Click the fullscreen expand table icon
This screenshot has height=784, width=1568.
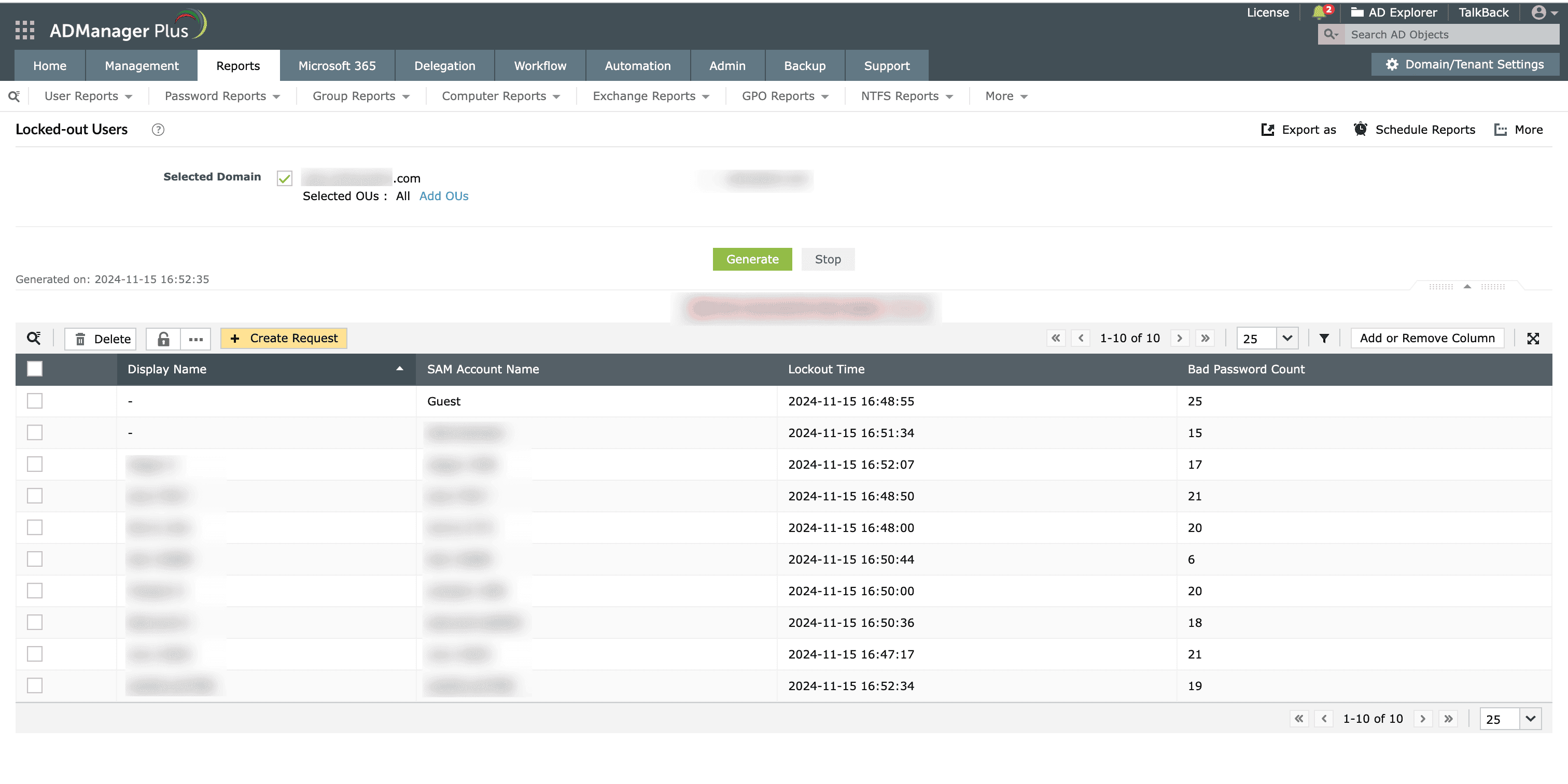(1533, 339)
